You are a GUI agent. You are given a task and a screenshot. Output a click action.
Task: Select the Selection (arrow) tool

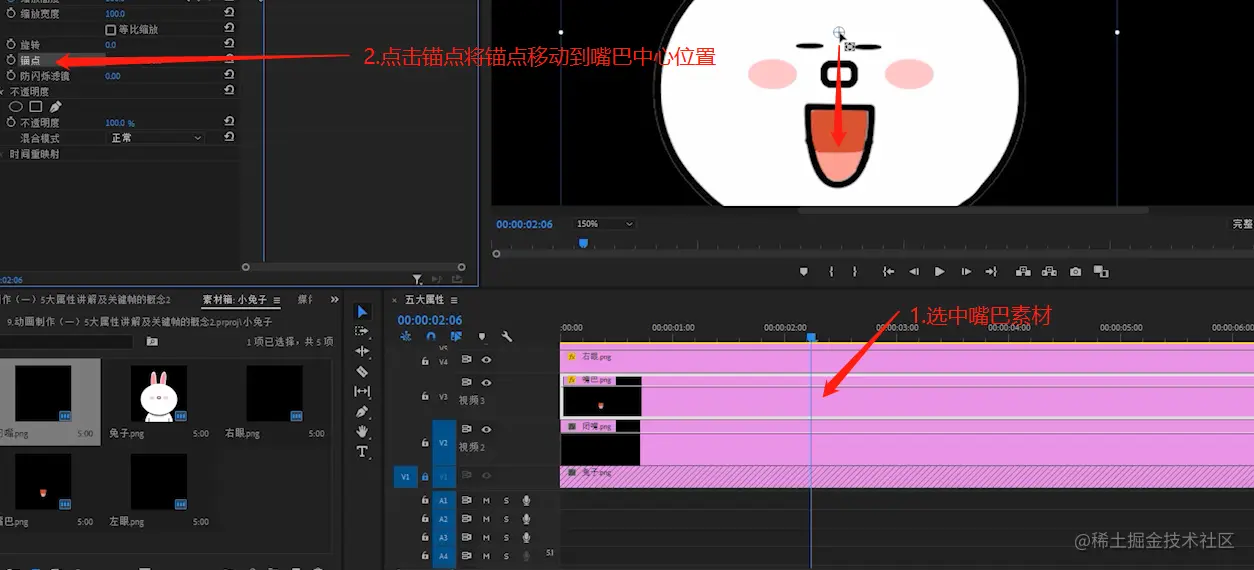pos(362,312)
